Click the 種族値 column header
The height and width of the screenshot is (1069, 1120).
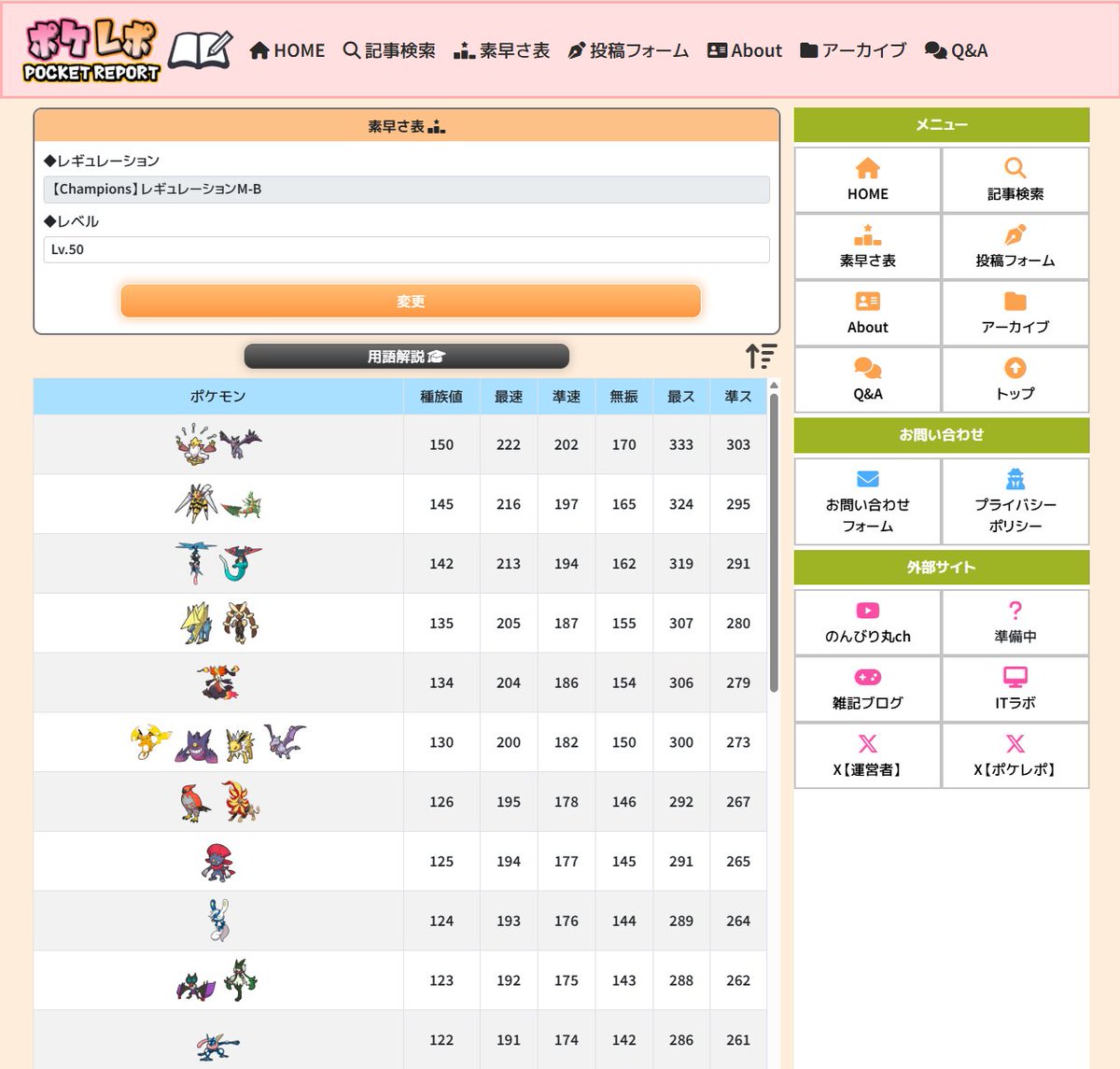pyautogui.click(x=441, y=396)
